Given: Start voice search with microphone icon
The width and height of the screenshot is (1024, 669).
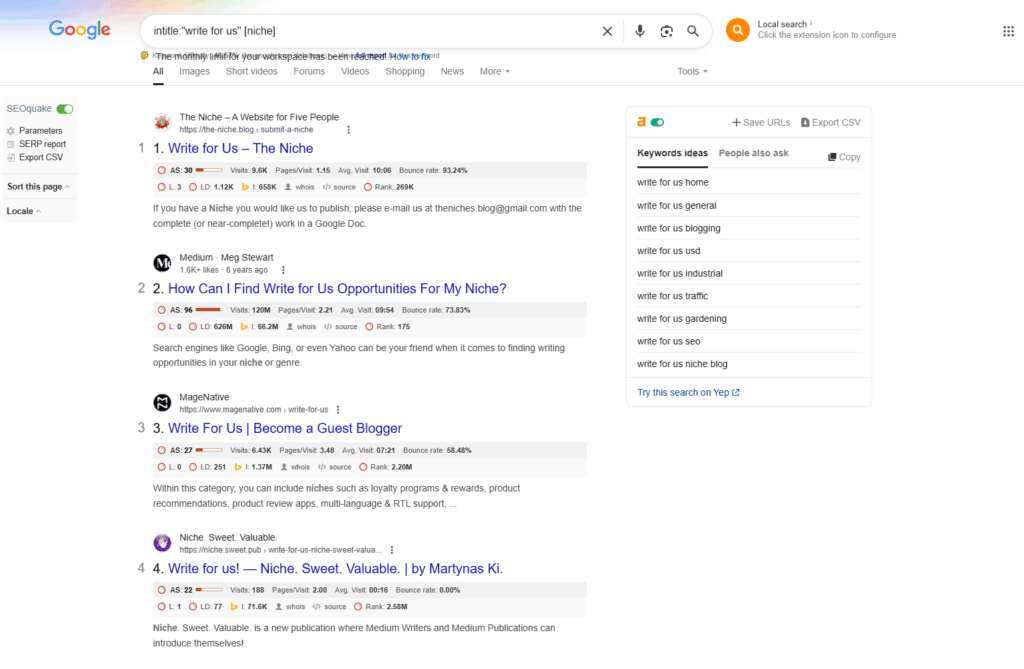Looking at the screenshot, I should [640, 31].
